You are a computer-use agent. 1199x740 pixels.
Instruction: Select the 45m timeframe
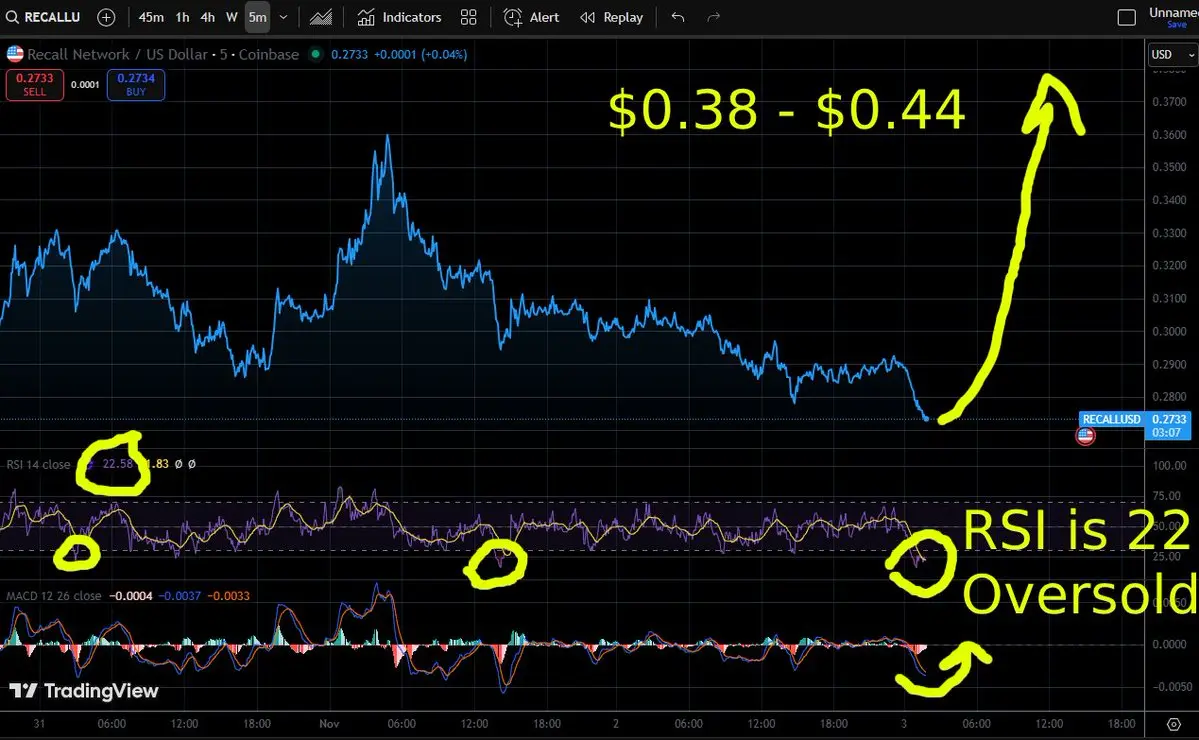pos(151,17)
